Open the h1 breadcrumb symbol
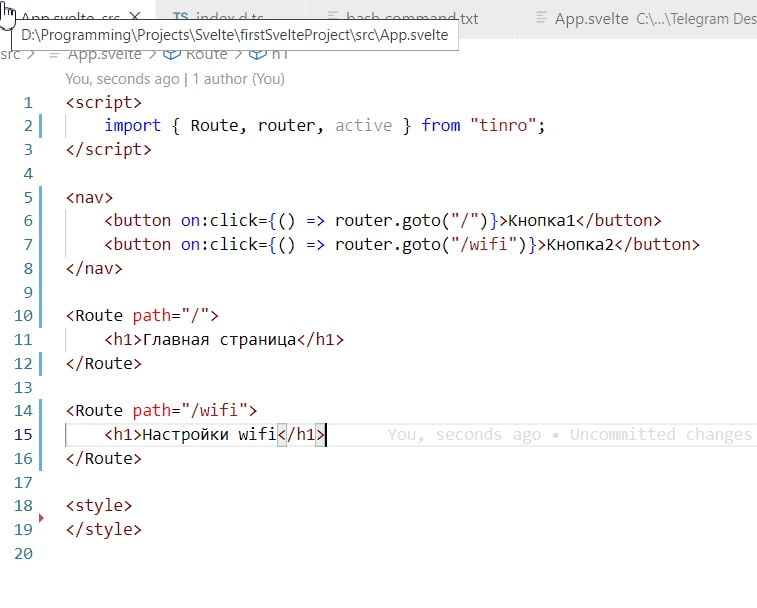The image size is (757, 608). (268, 54)
